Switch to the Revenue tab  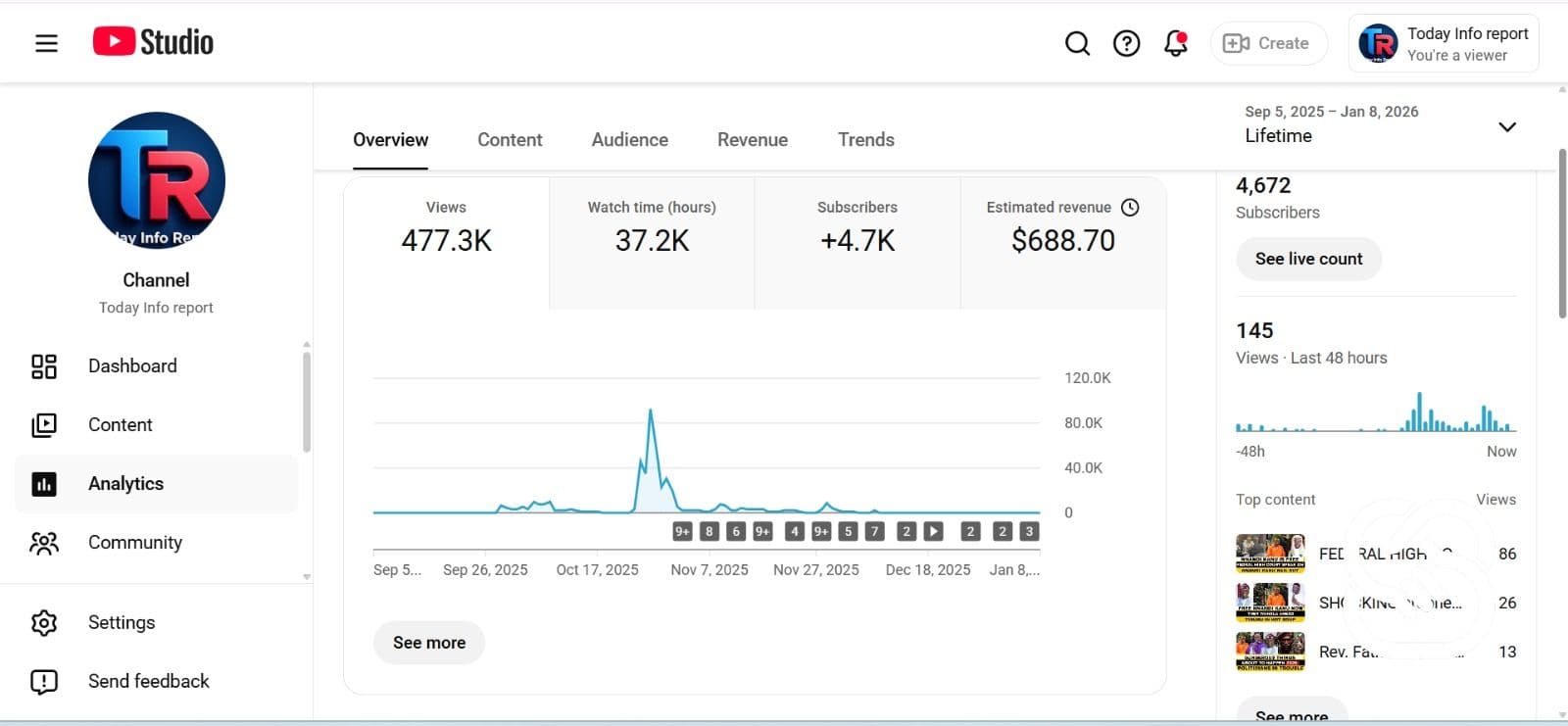tap(752, 140)
